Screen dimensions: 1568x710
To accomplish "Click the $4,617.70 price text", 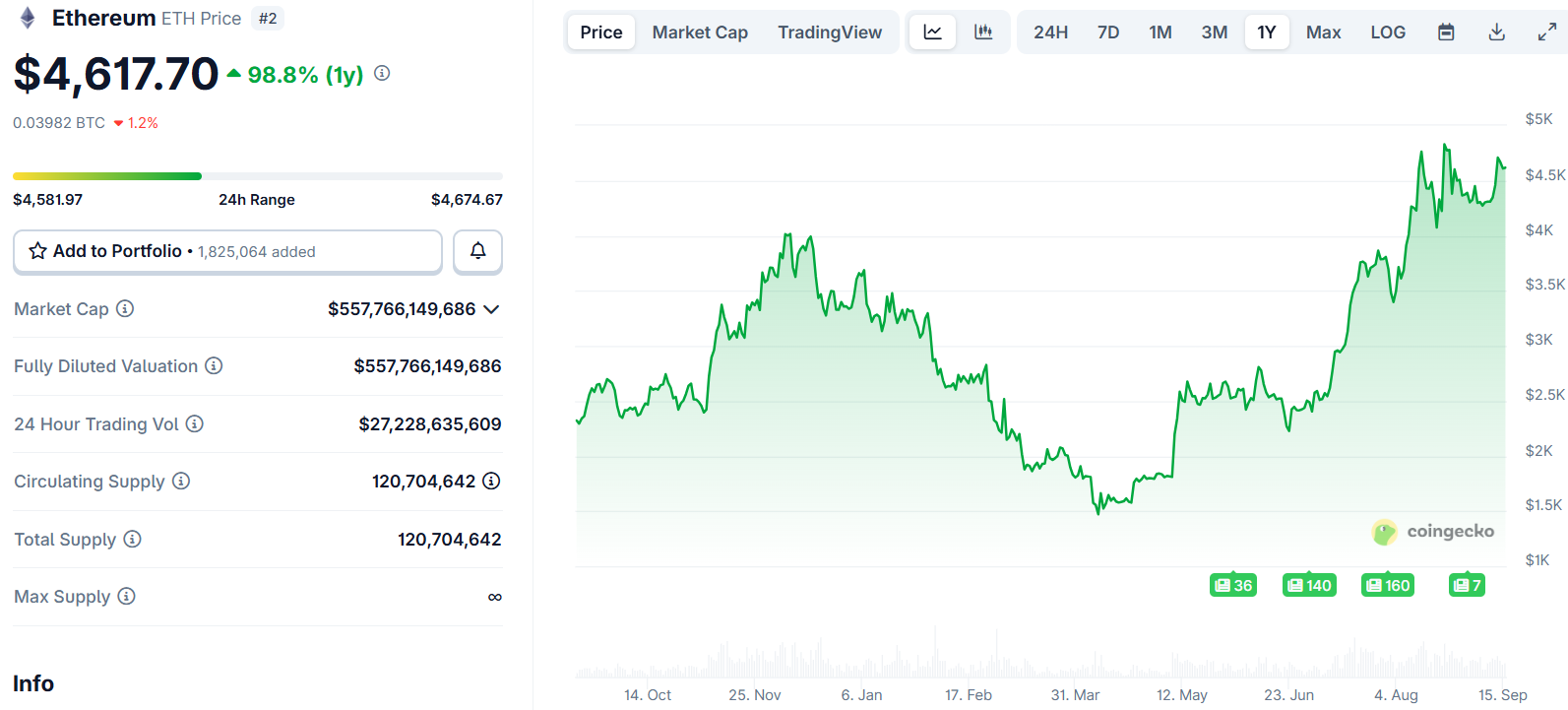I will [x=116, y=74].
